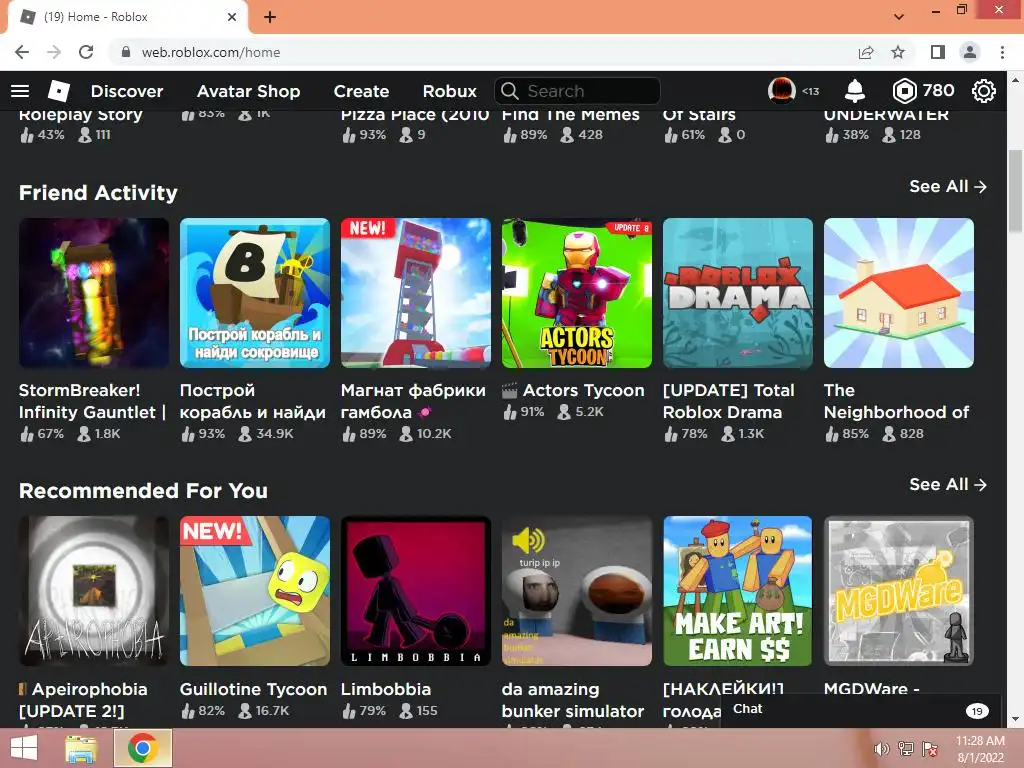Image resolution: width=1024 pixels, height=768 pixels.
Task: Reload the Roblox page
Action: (x=86, y=52)
